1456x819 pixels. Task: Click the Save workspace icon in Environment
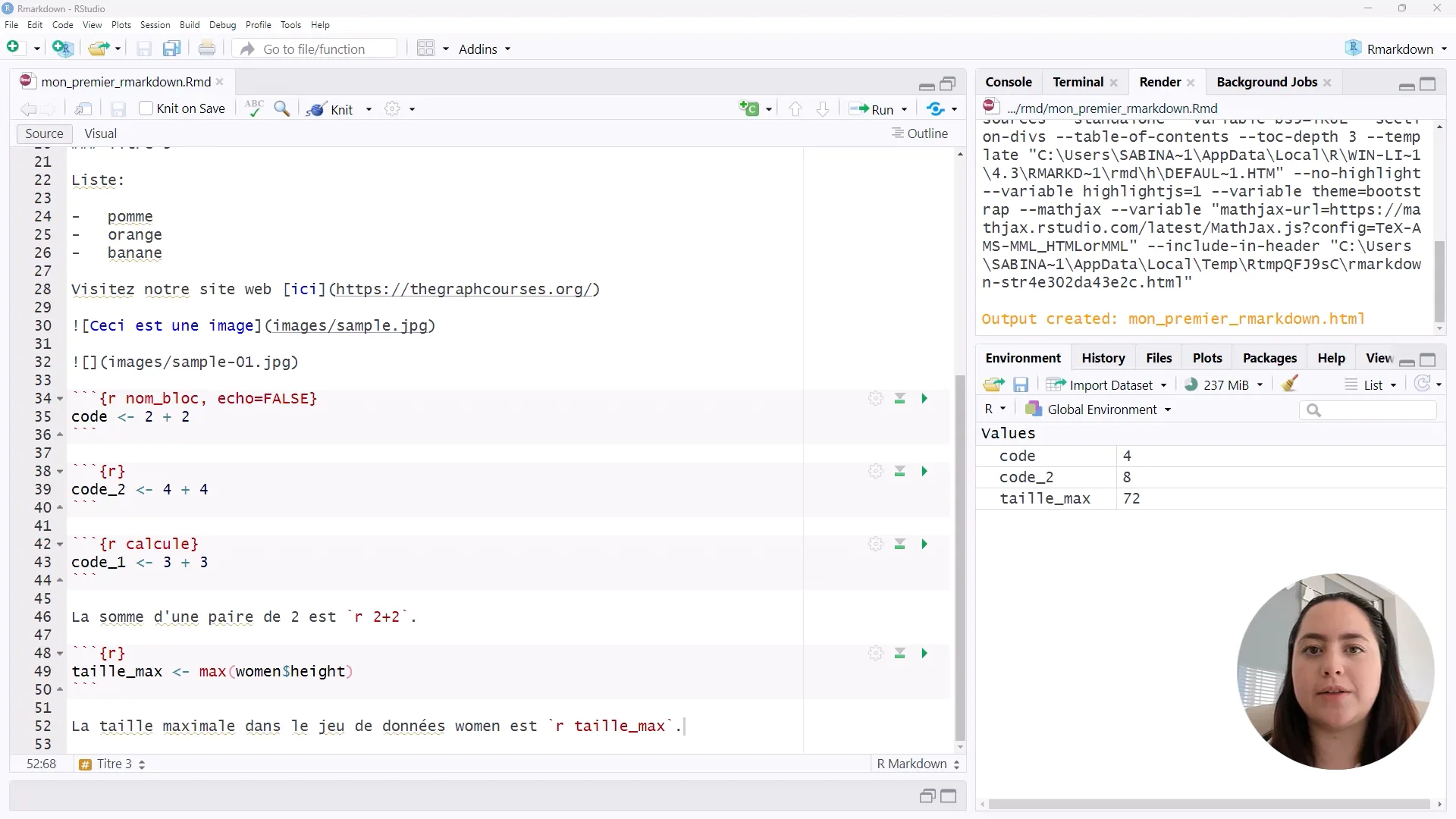(x=1021, y=384)
